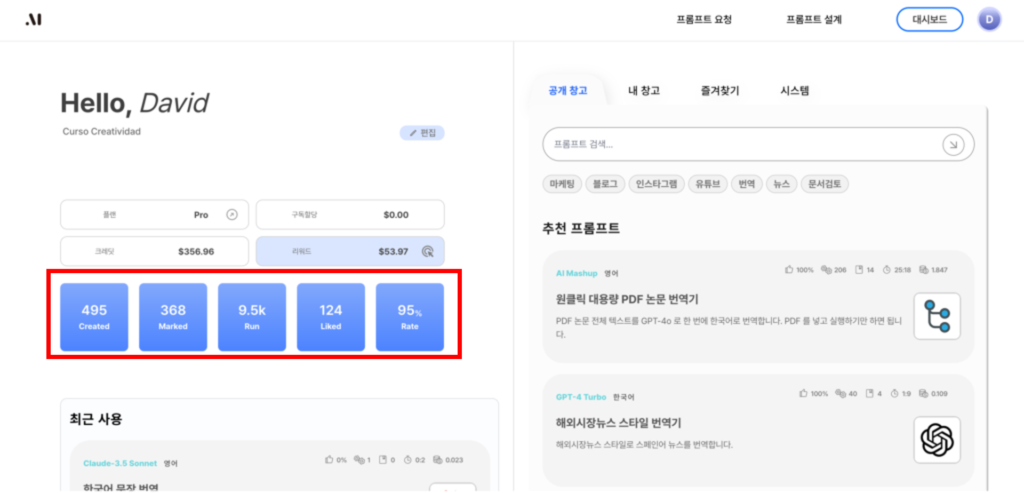
Task: Click the AI Mashup workflow icon
Action: (936, 316)
